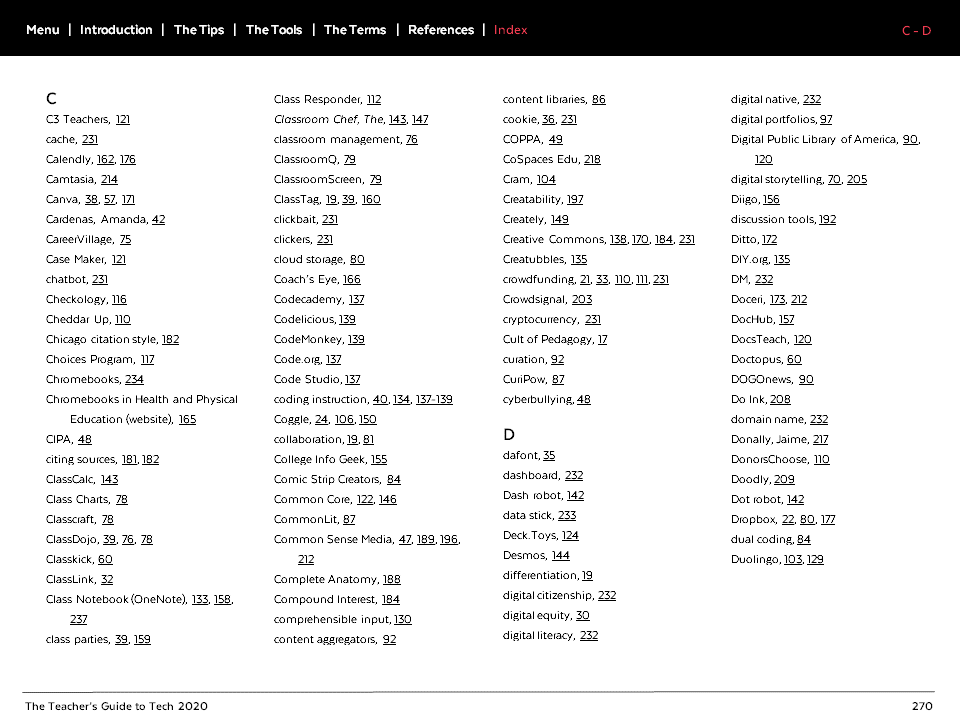
Task: Follow page 181 link for citing sources
Action: pyautogui.click(x=129, y=459)
